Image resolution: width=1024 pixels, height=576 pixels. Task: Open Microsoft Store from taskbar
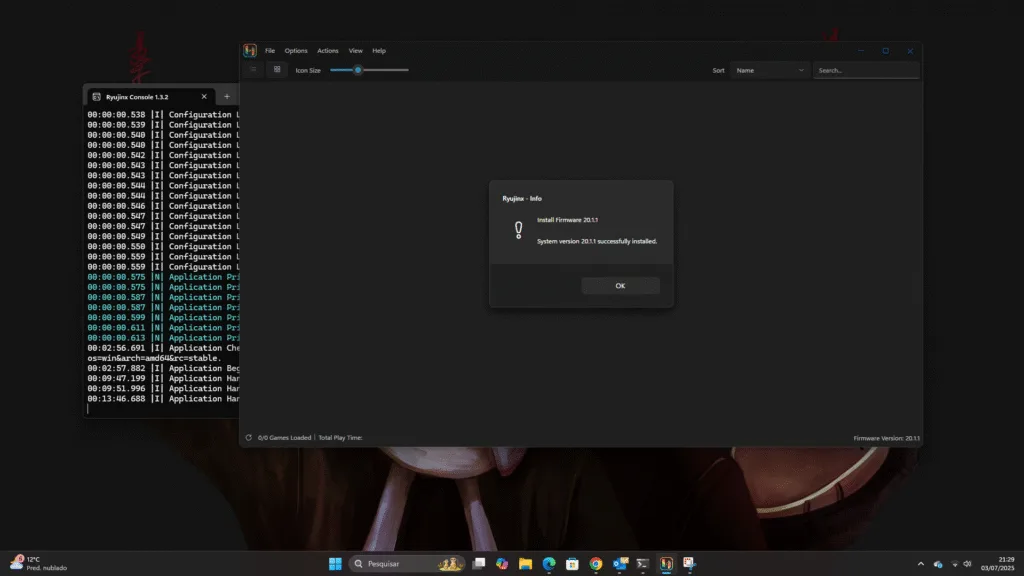(x=572, y=564)
